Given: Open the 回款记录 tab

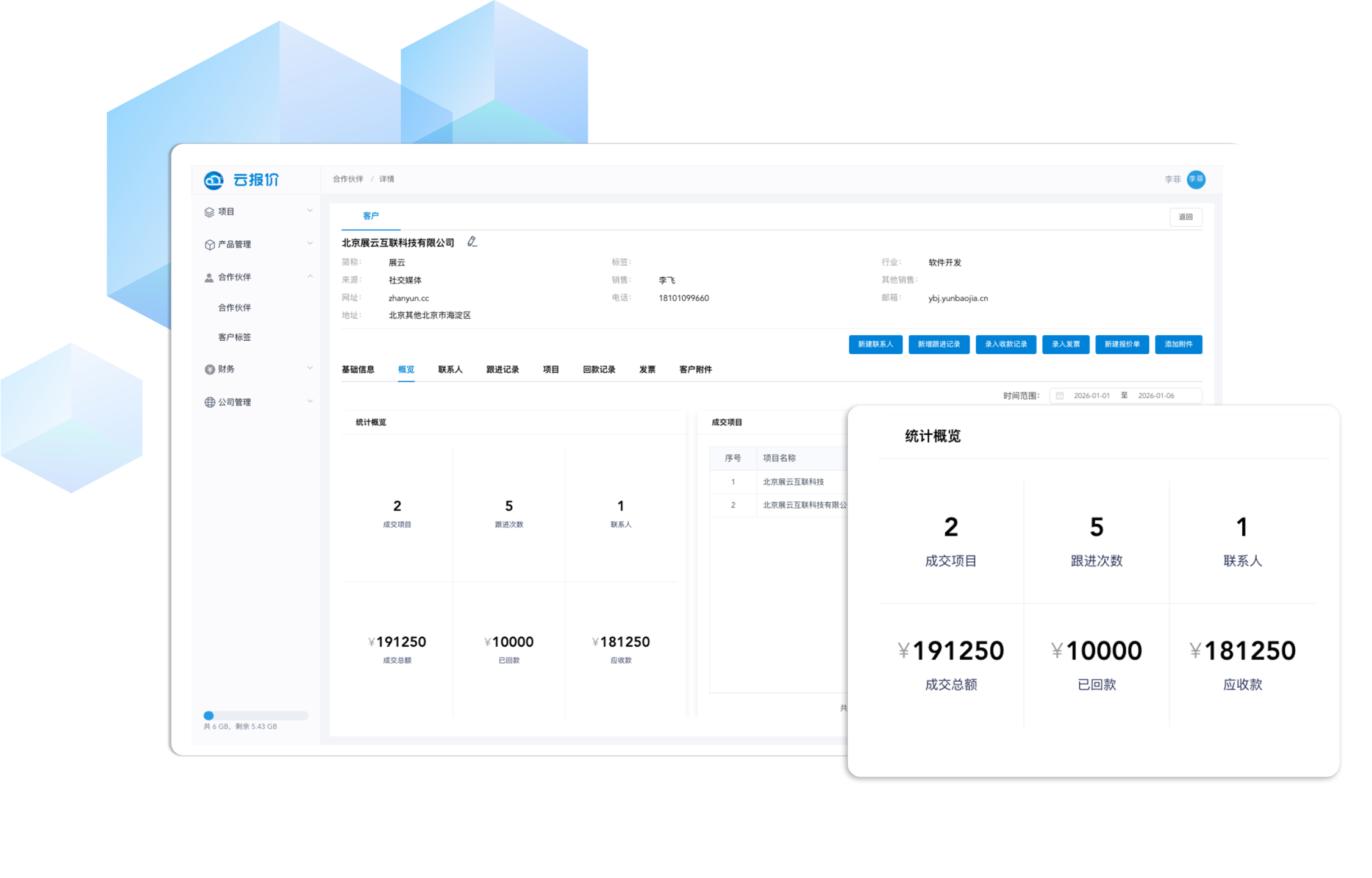Looking at the screenshot, I should [599, 369].
